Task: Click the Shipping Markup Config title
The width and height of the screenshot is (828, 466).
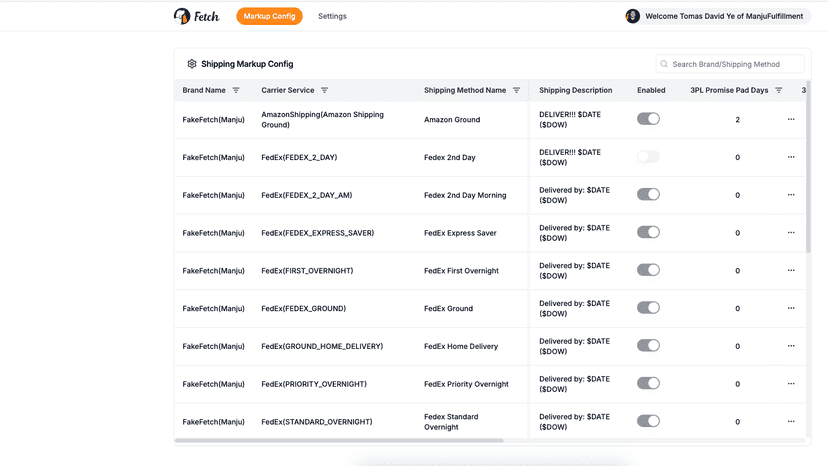Action: click(247, 64)
